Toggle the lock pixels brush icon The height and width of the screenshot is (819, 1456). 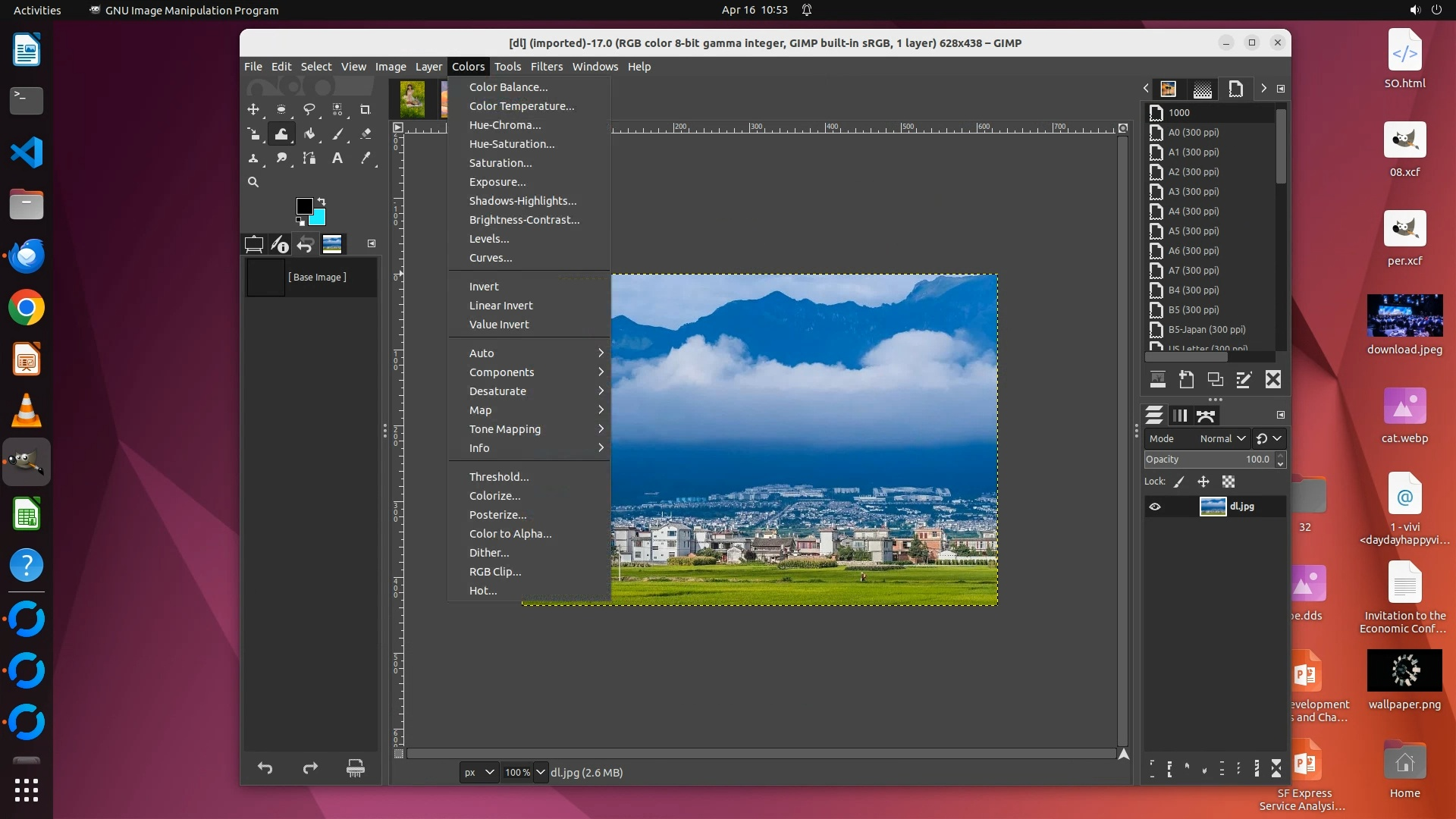[x=1179, y=482]
